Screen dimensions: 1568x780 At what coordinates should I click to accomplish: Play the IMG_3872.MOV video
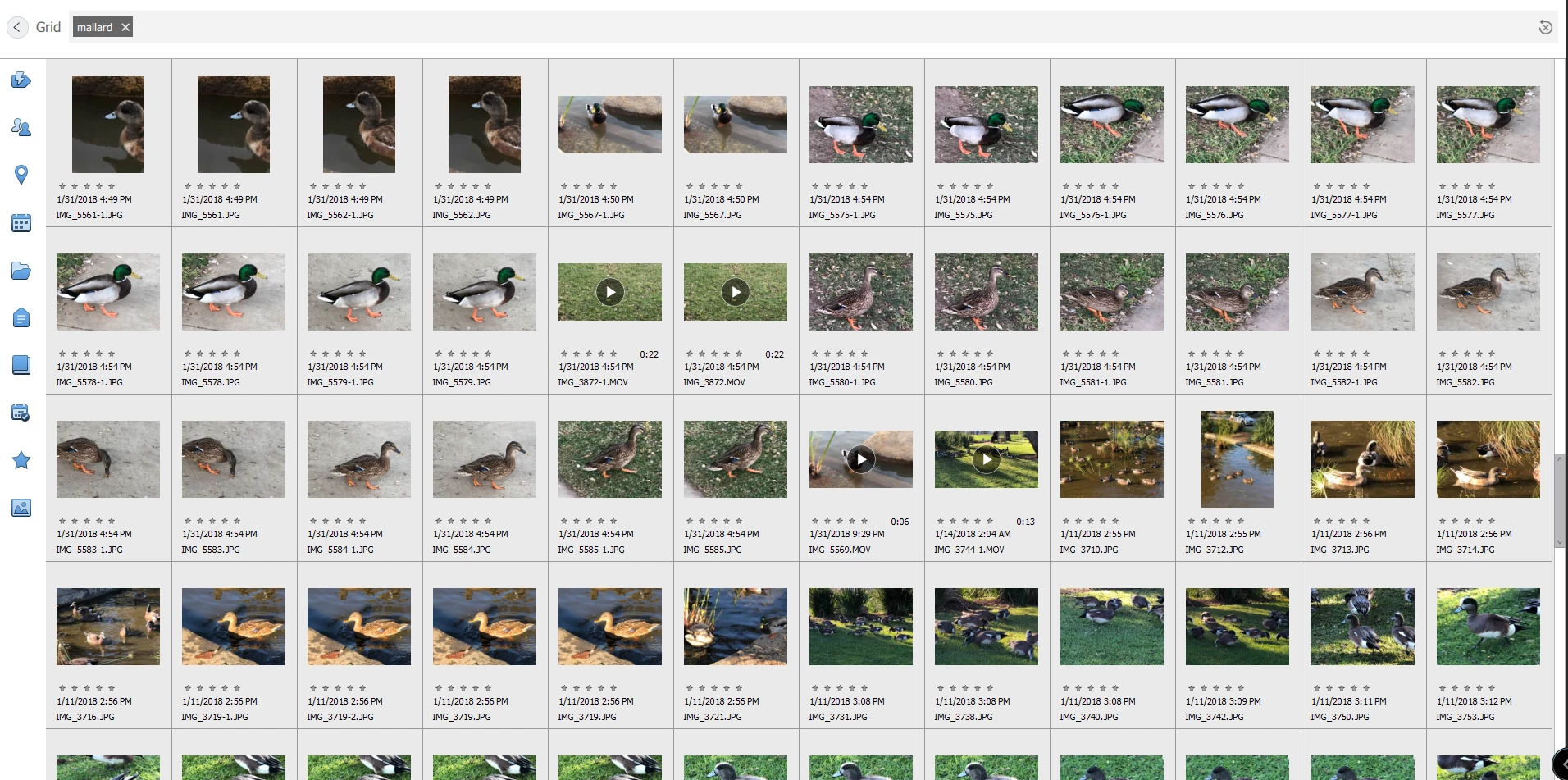click(736, 292)
